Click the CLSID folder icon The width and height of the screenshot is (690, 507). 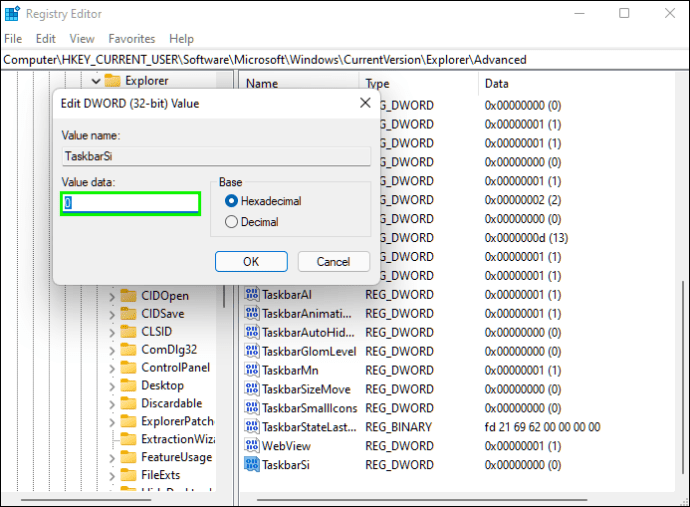click(128, 331)
